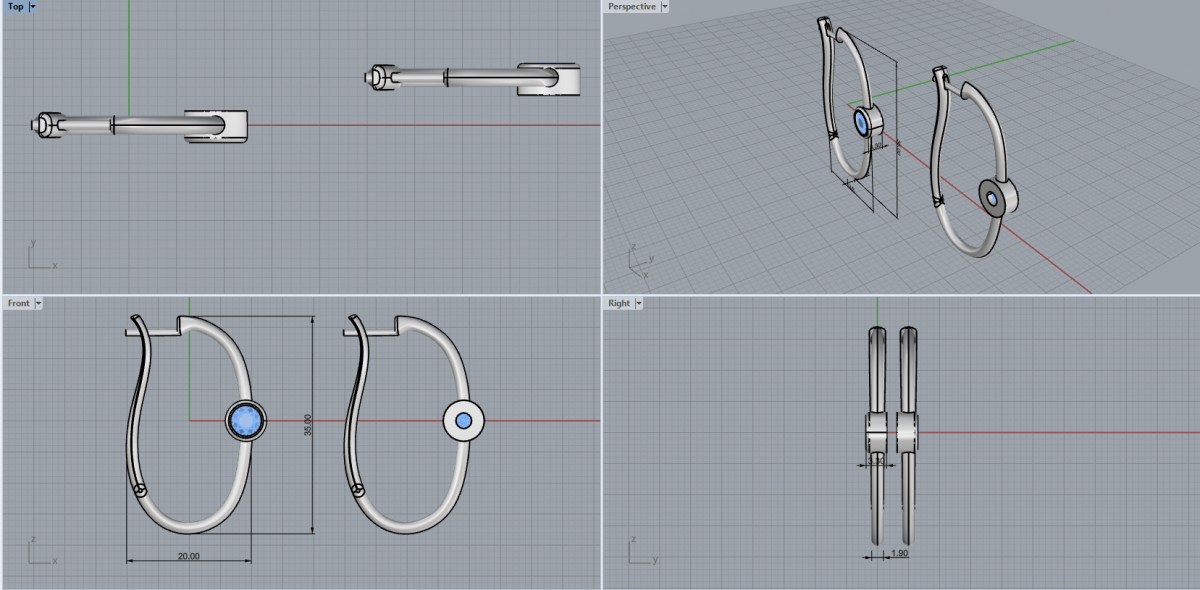
Task: Activate the Perspective viewport title label
Action: [632, 6]
